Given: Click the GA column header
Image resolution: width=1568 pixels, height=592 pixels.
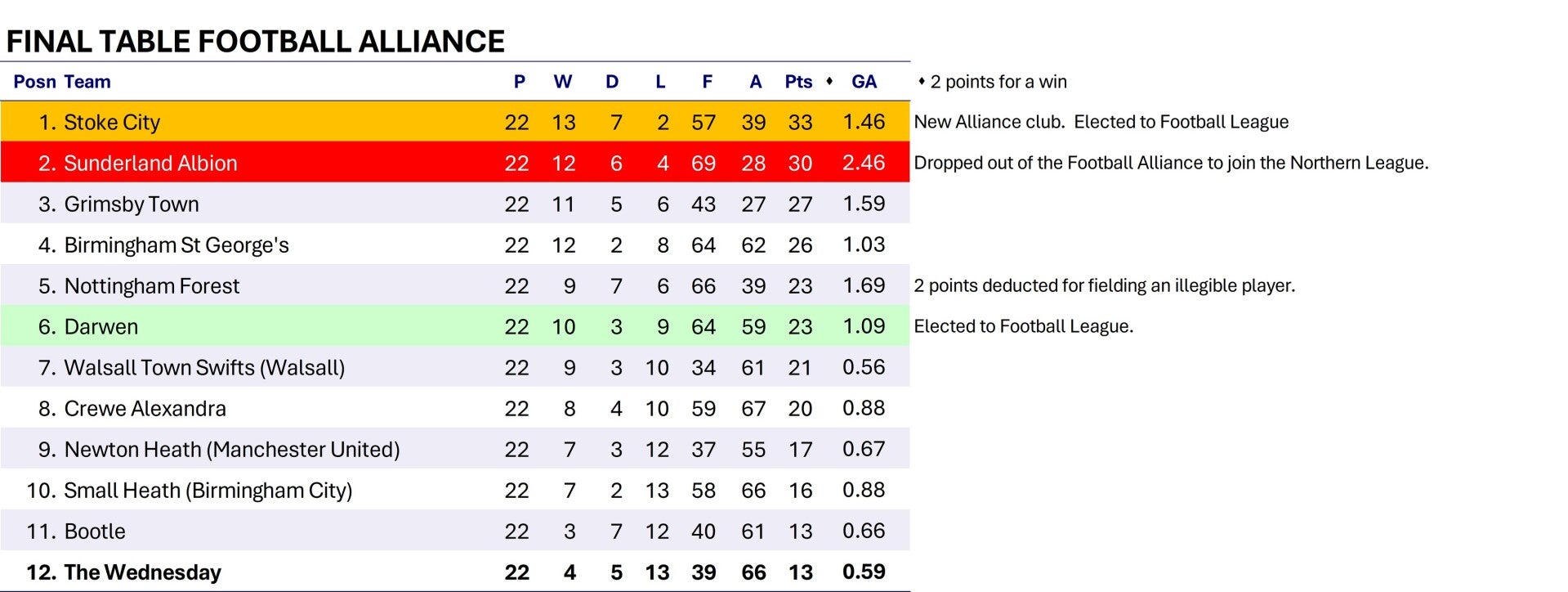Looking at the screenshot, I should coord(864,82).
